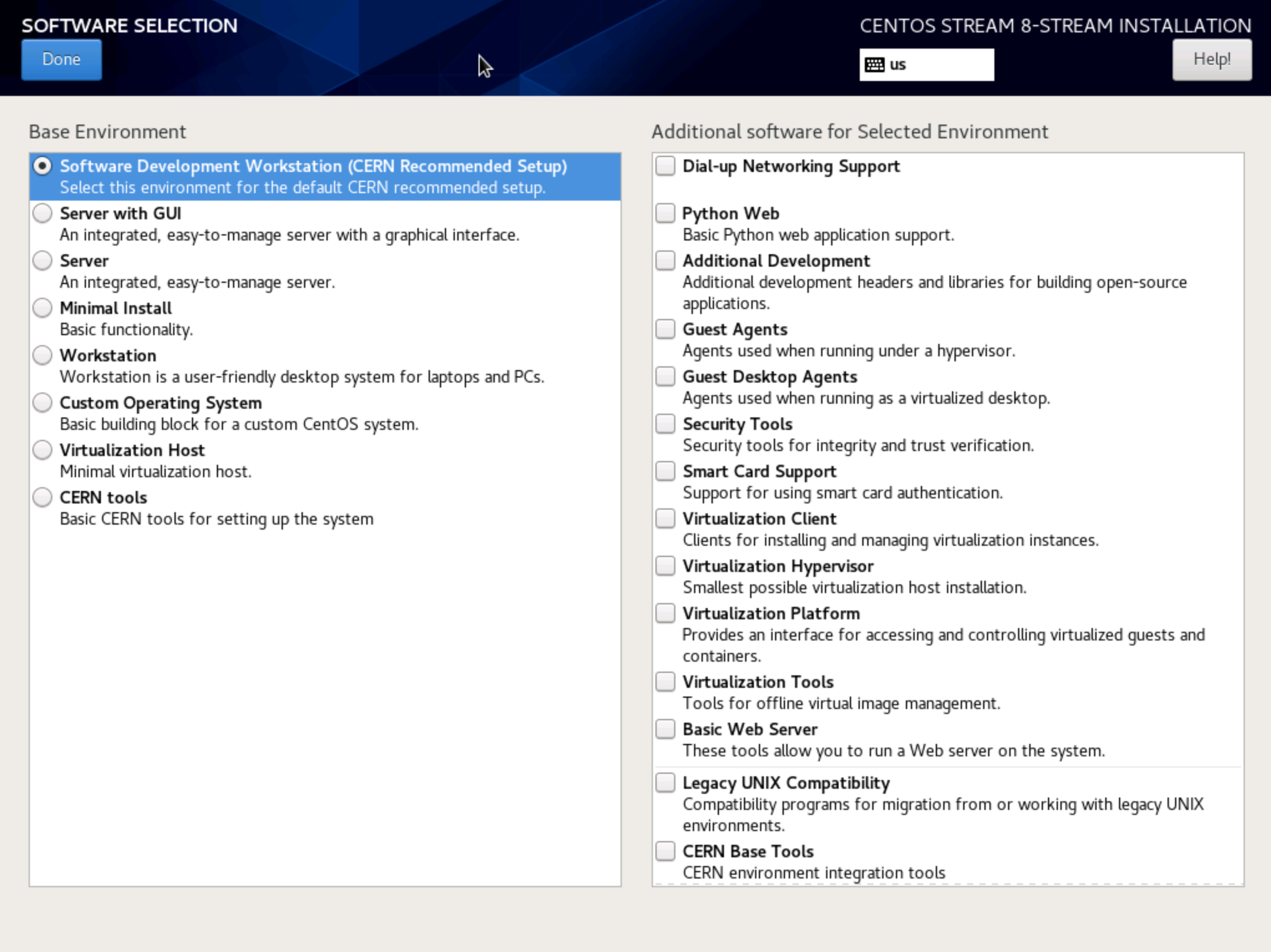Click 'Basic Python web application support.' description
The height and width of the screenshot is (952, 1271).
click(818, 236)
